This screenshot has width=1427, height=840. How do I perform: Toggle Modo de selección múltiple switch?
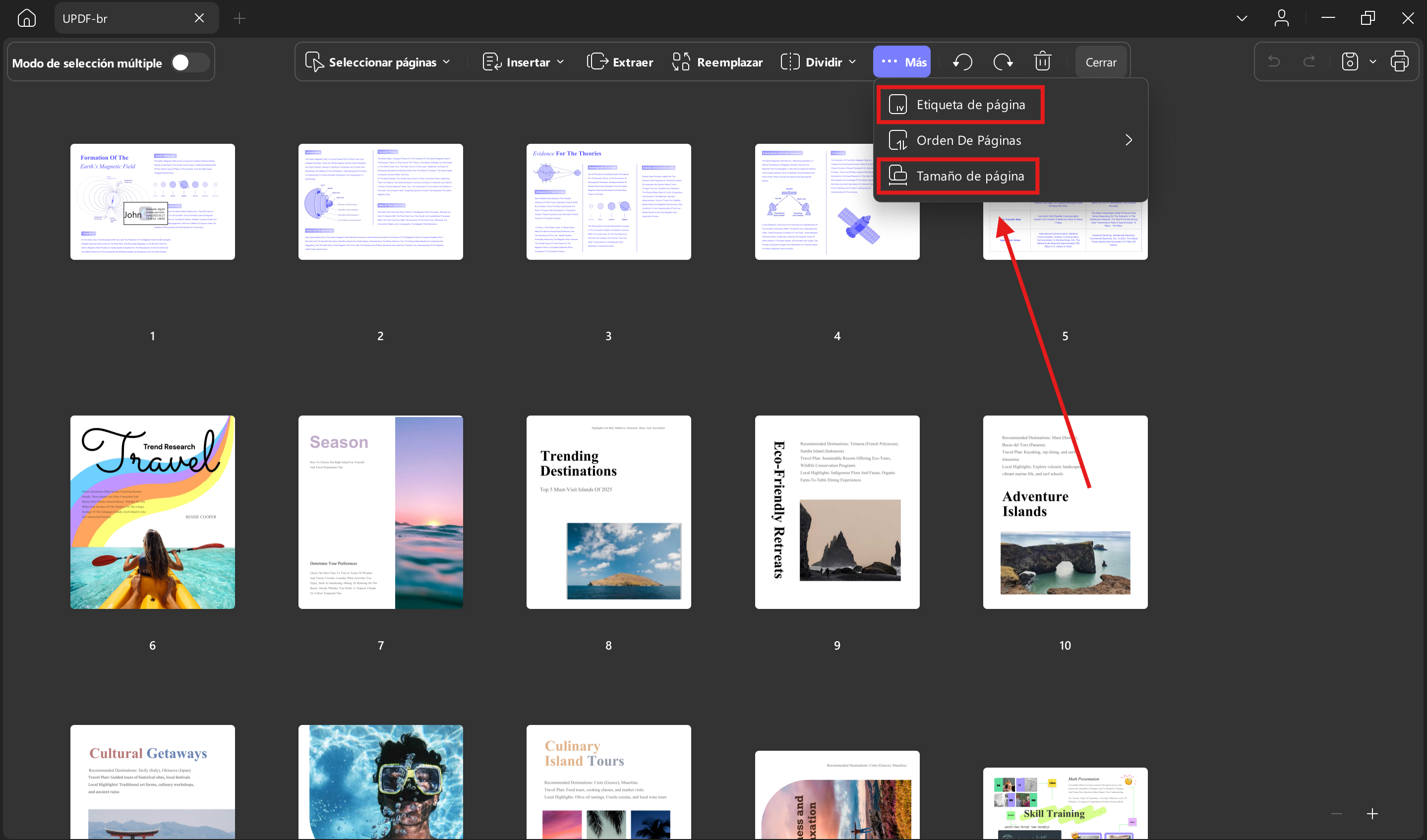[x=190, y=62]
